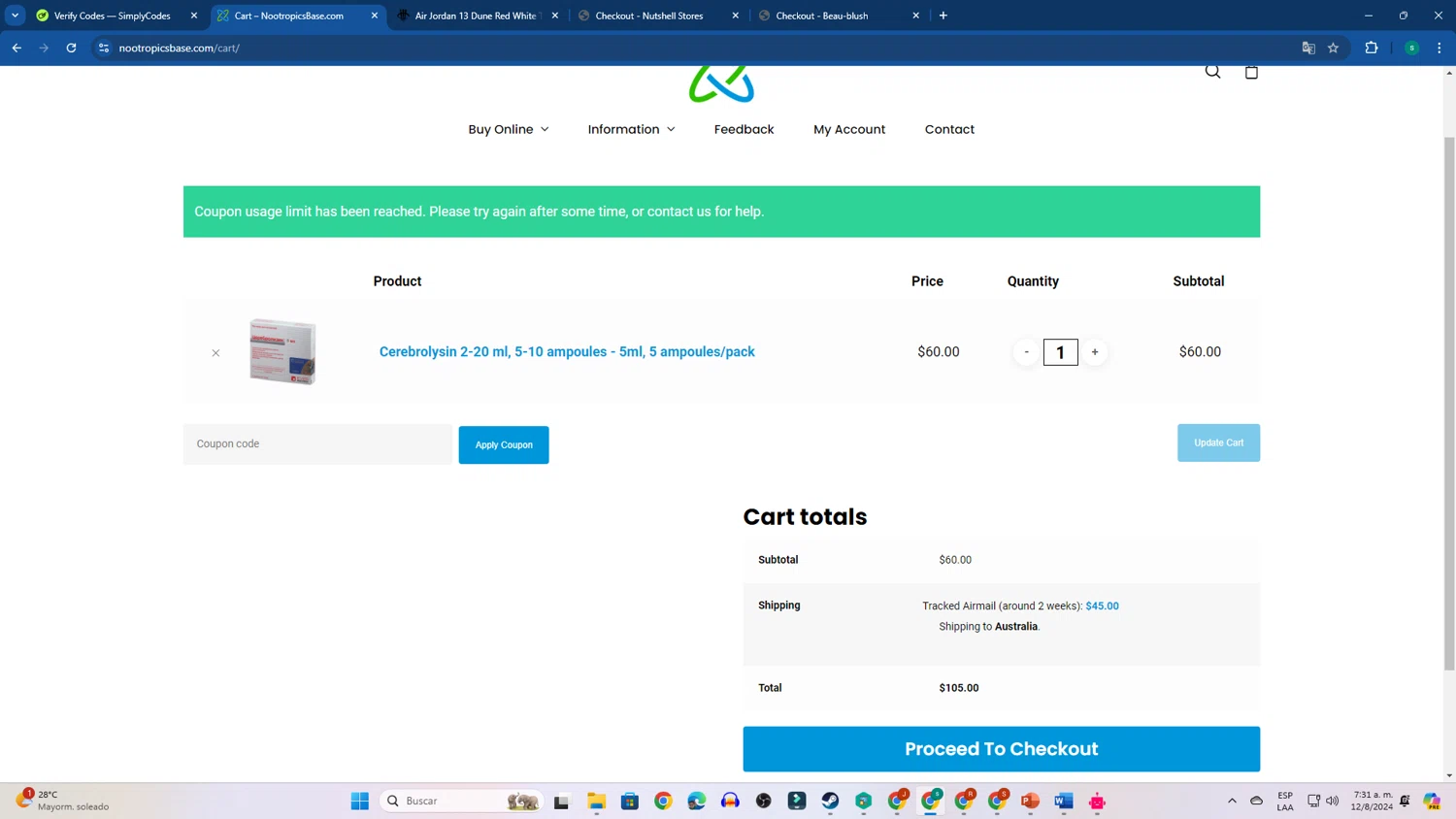
Task: Open Microsoft Store from the taskbar
Action: 630,802
